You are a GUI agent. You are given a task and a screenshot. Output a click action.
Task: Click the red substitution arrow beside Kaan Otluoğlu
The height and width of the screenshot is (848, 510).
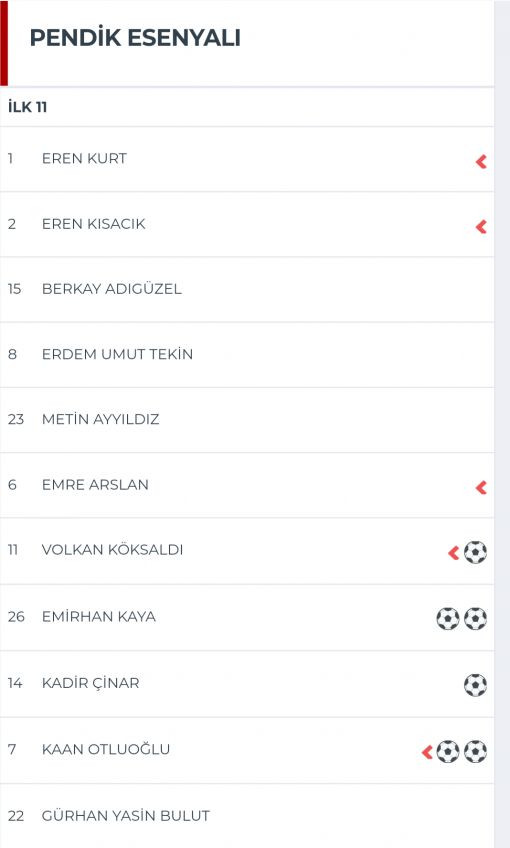click(x=427, y=752)
